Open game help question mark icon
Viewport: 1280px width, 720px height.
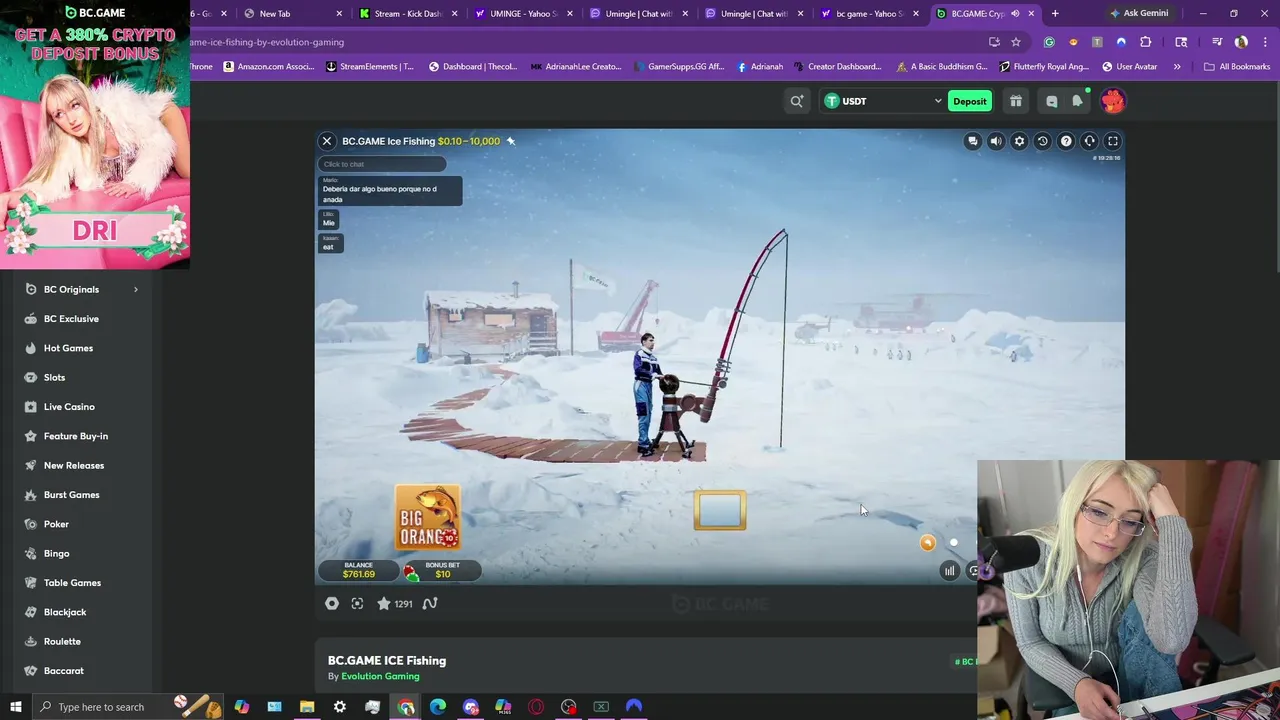point(1066,141)
